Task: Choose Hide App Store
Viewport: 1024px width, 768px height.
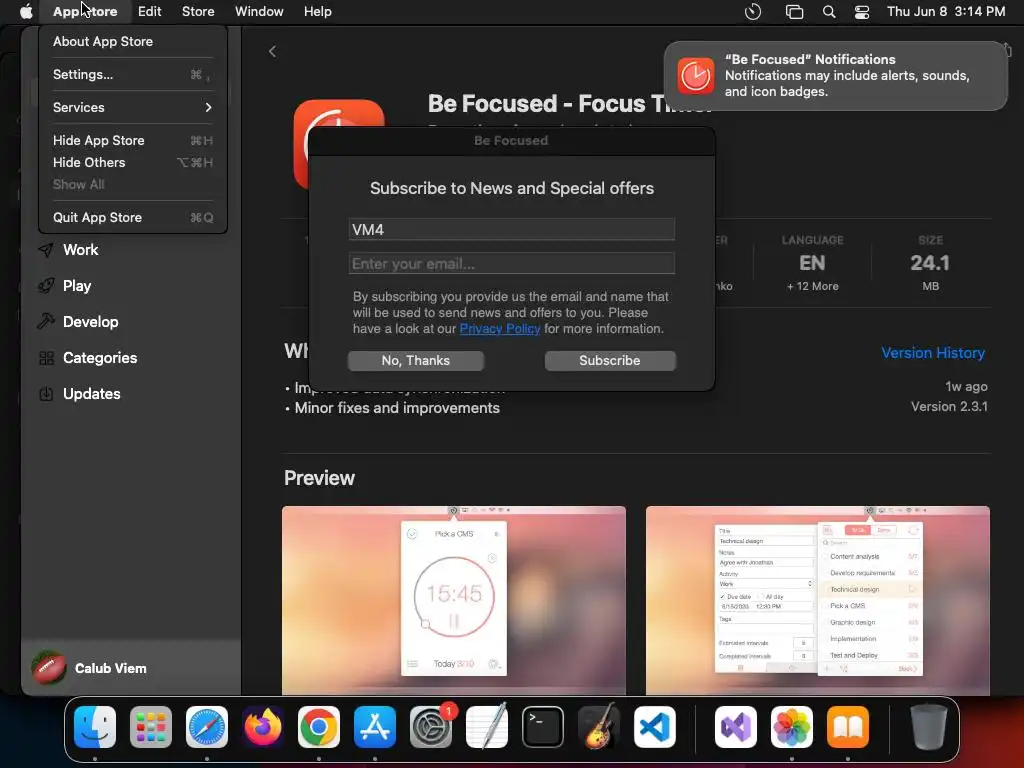Action: pyautogui.click(x=133, y=140)
